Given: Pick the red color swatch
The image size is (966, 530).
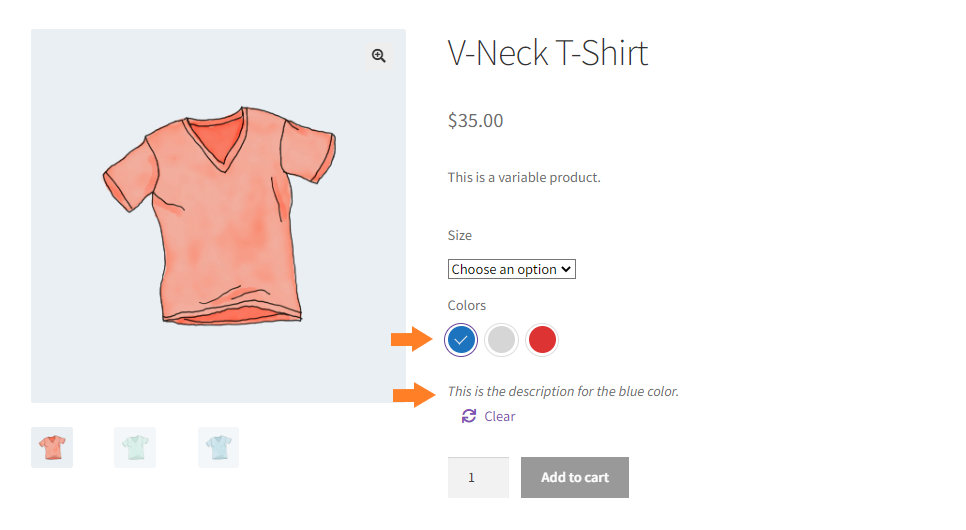Looking at the screenshot, I should coord(541,340).
